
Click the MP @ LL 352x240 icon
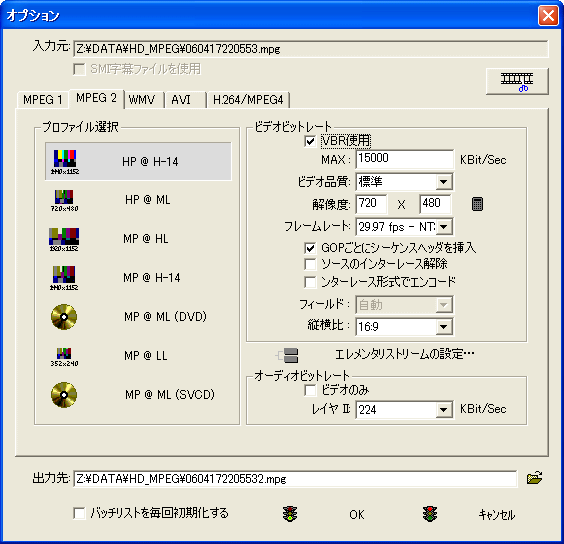pyautogui.click(x=64, y=357)
